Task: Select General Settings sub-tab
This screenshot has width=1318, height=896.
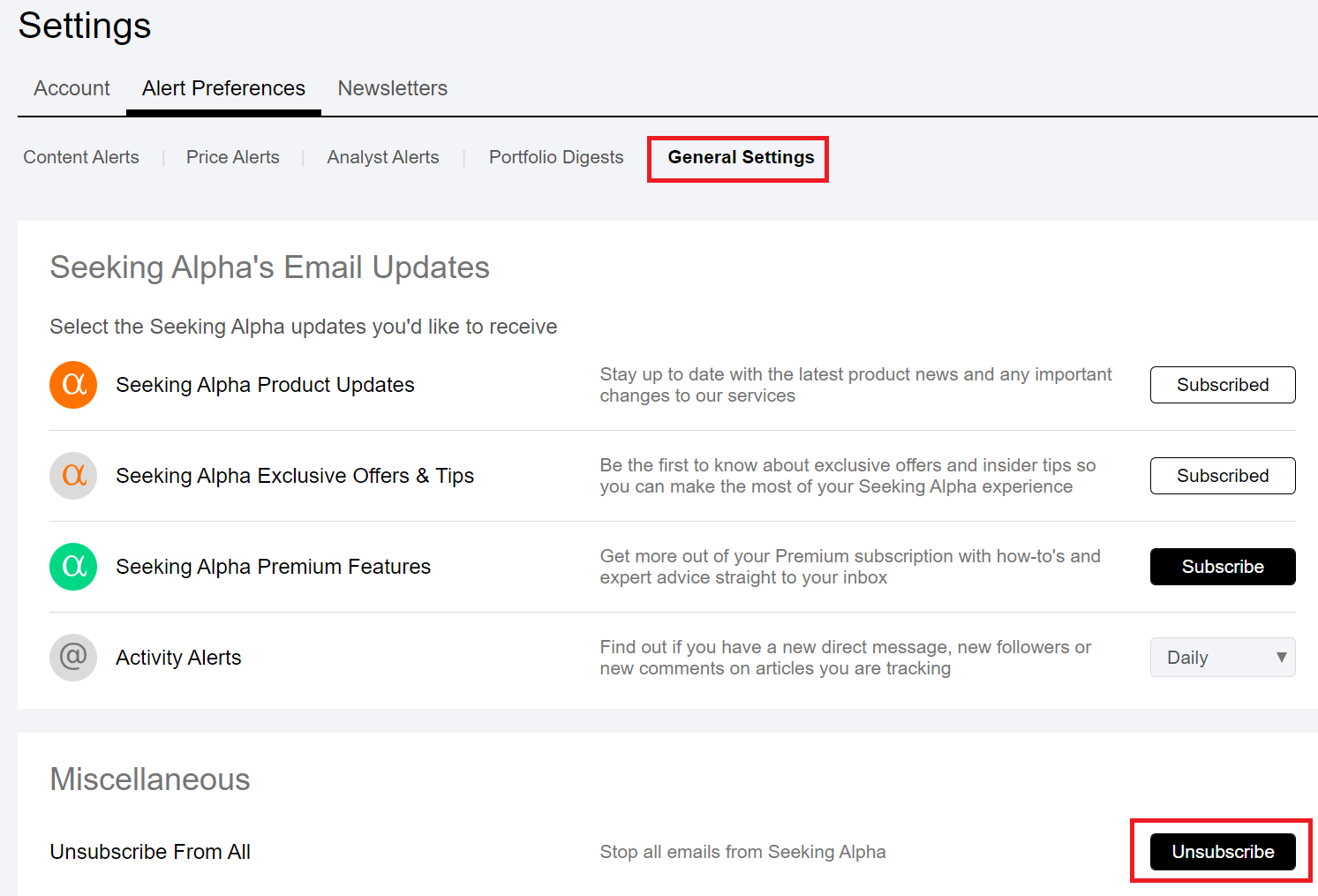Action: 741,157
